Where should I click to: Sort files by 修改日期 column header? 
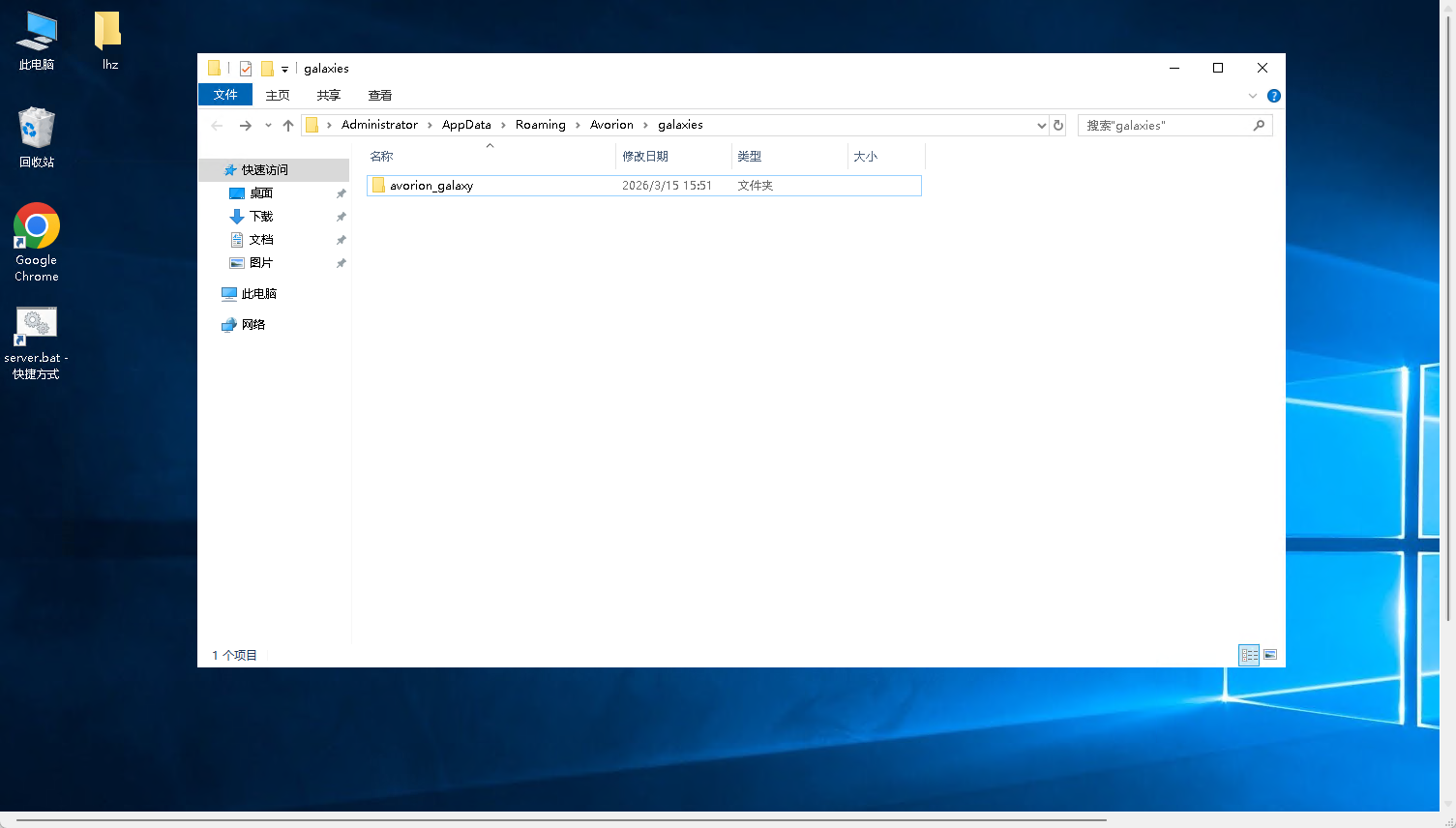point(645,157)
